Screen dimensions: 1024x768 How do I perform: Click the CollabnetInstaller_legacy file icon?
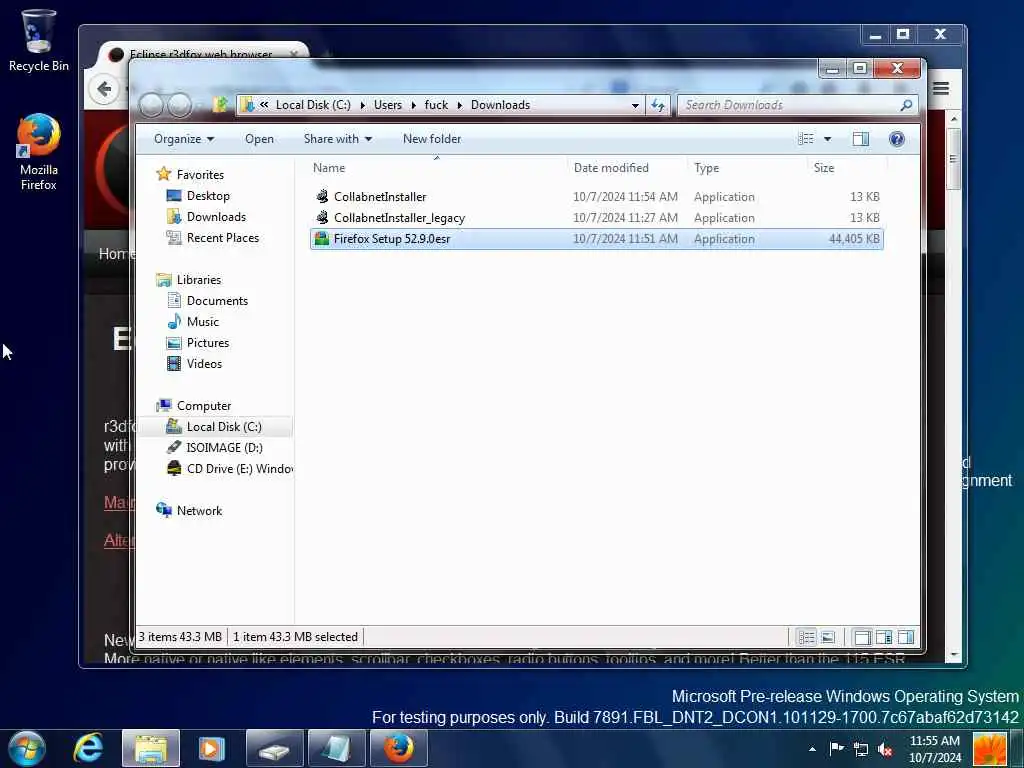pyautogui.click(x=322, y=217)
